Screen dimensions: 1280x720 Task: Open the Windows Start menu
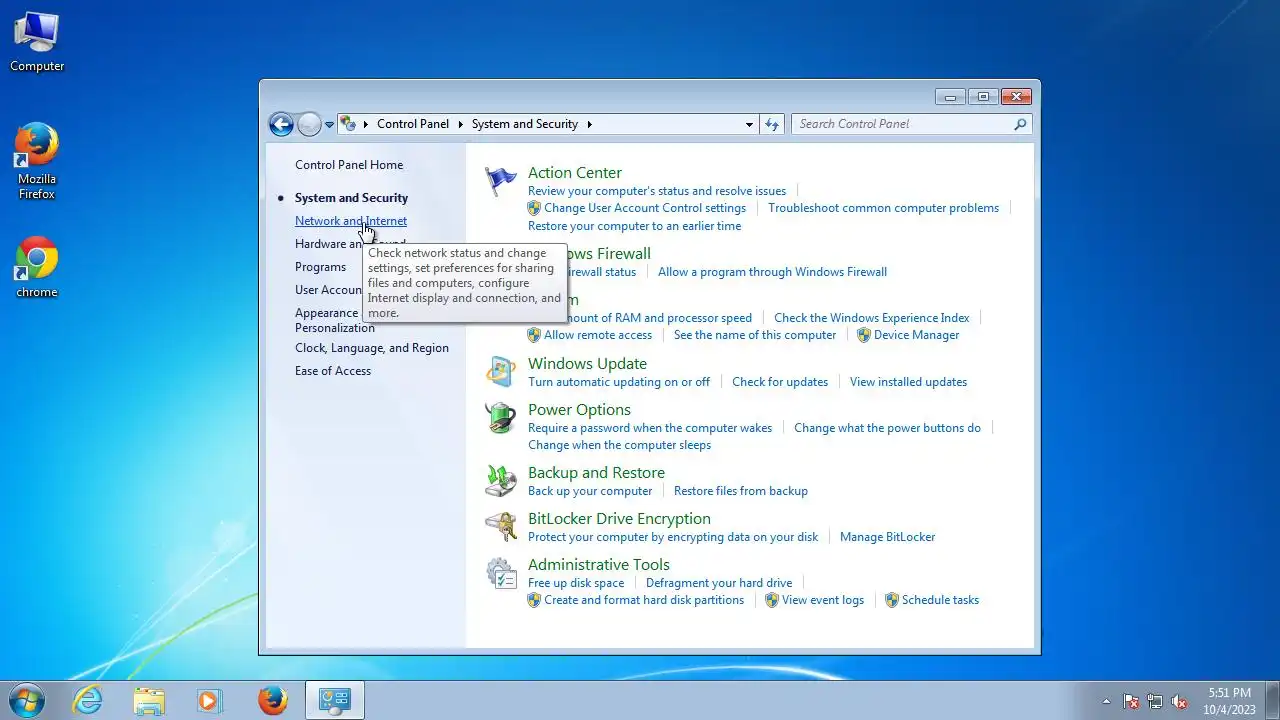(x=26, y=700)
